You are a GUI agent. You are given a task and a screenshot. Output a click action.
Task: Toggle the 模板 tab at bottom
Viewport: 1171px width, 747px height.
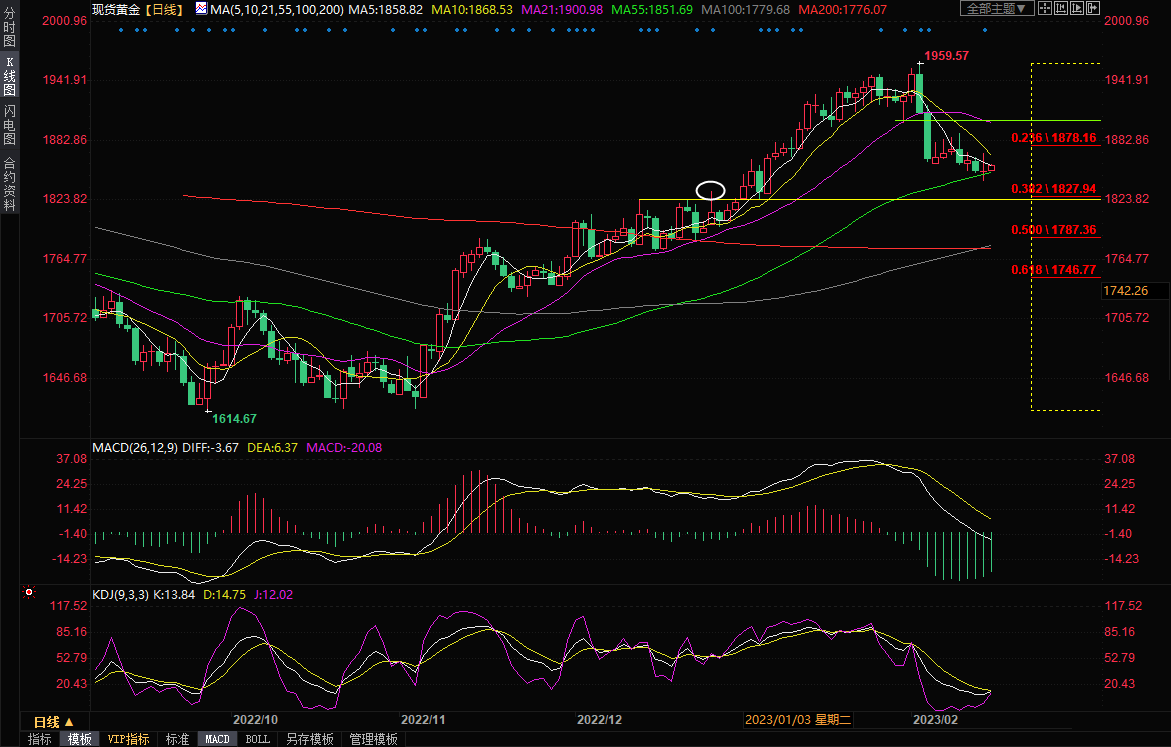tap(79, 739)
